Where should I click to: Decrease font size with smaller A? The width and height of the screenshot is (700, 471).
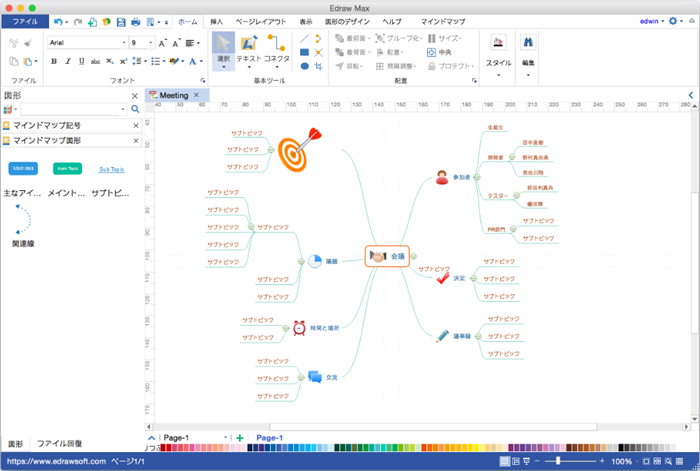[176, 43]
